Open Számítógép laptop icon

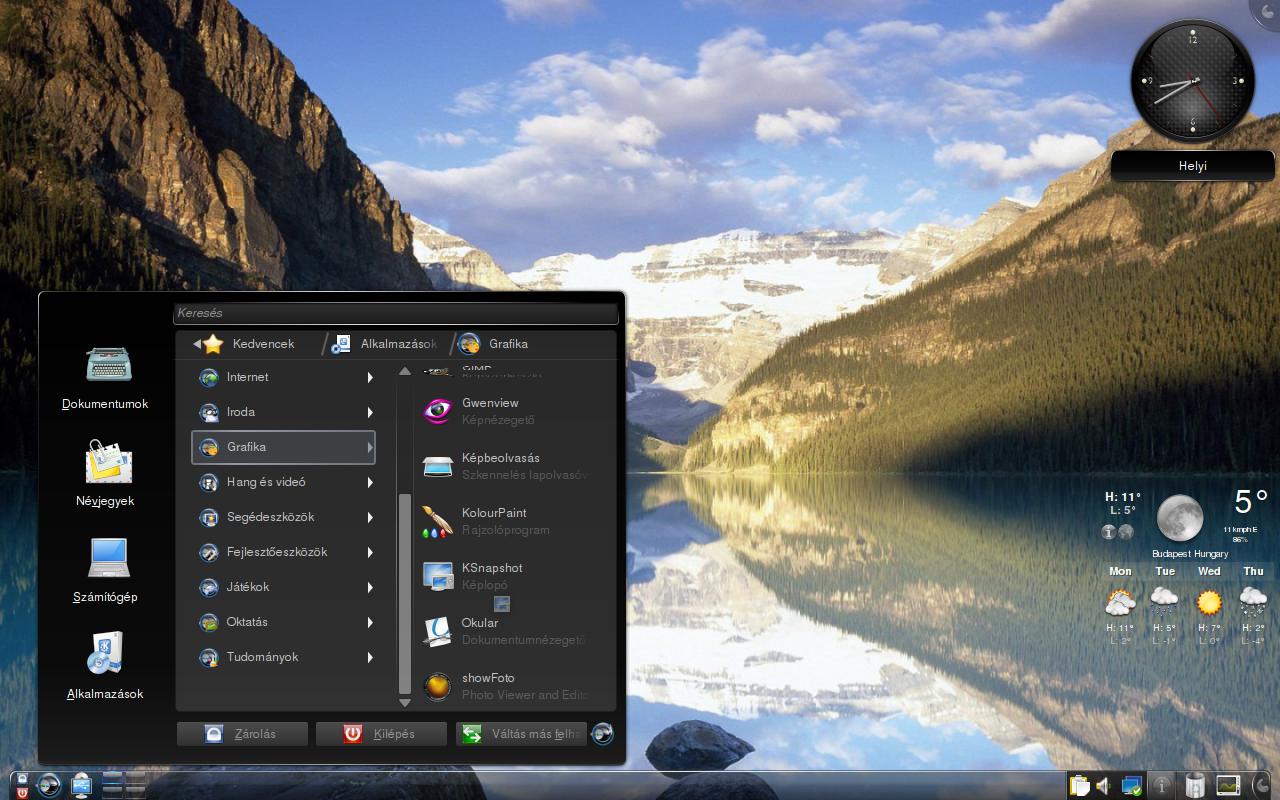click(107, 558)
